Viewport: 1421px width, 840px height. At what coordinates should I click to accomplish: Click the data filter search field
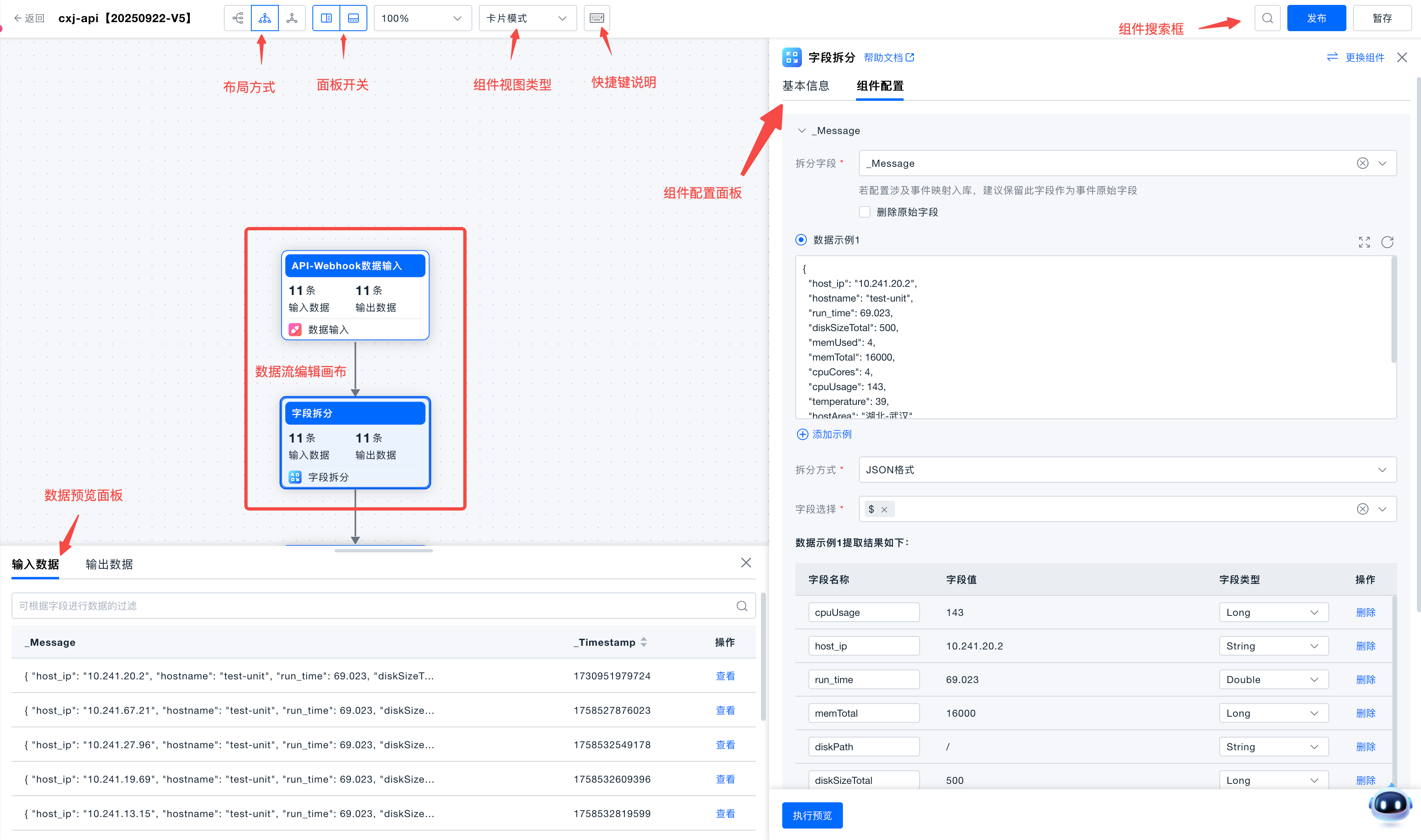point(374,606)
